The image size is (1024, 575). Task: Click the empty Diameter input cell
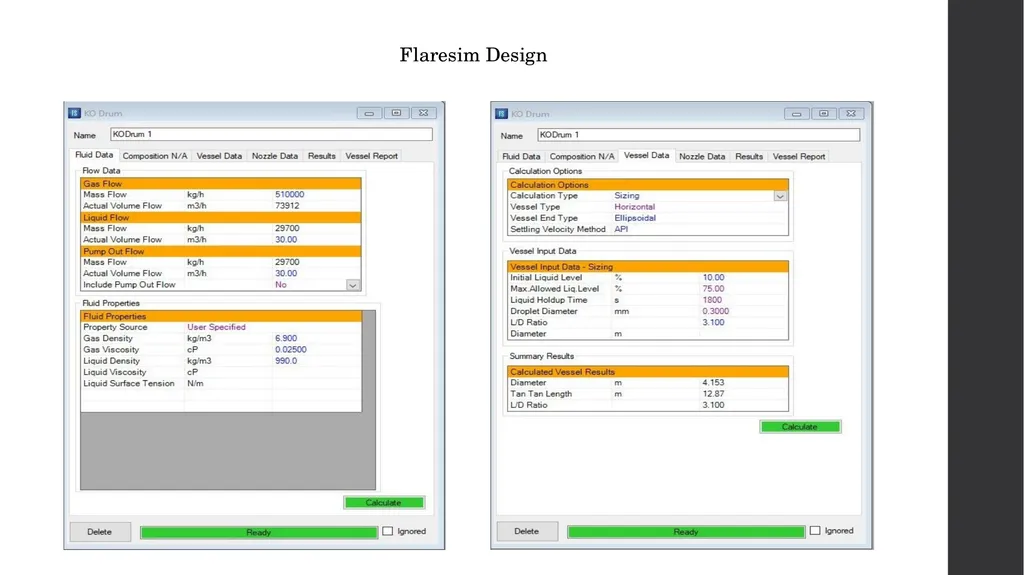(744, 334)
